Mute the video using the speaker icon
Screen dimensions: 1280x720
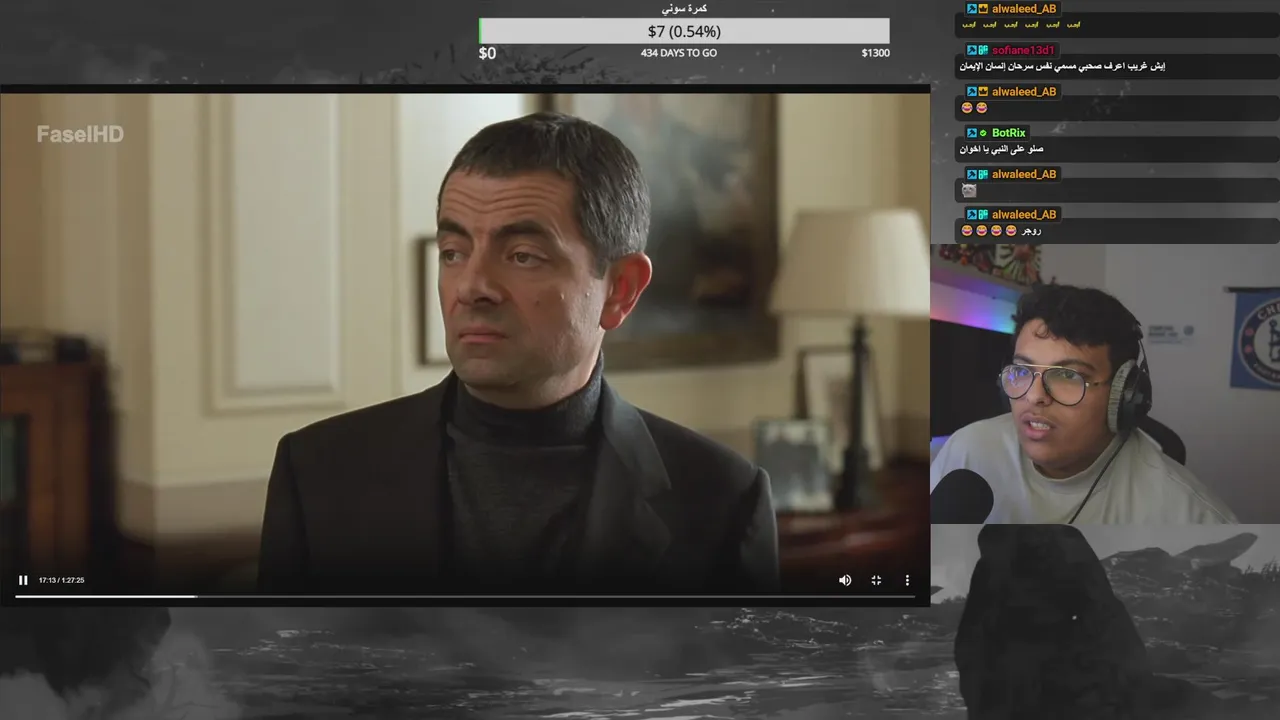coord(845,580)
